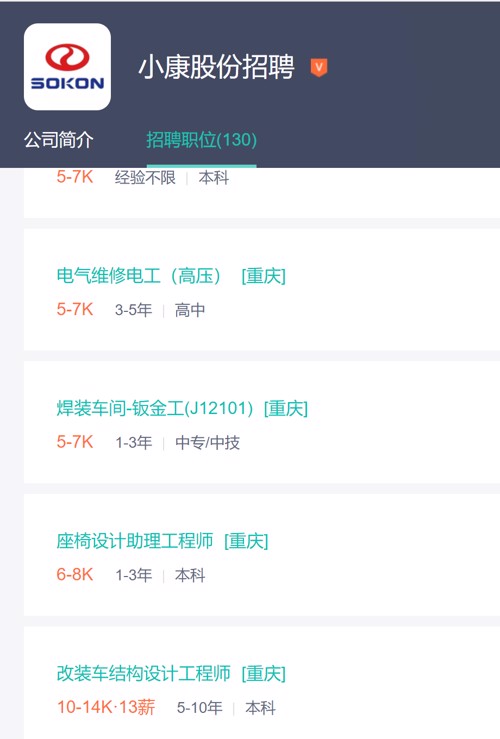
Task: Click the 高中 education label
Action: click(190, 310)
